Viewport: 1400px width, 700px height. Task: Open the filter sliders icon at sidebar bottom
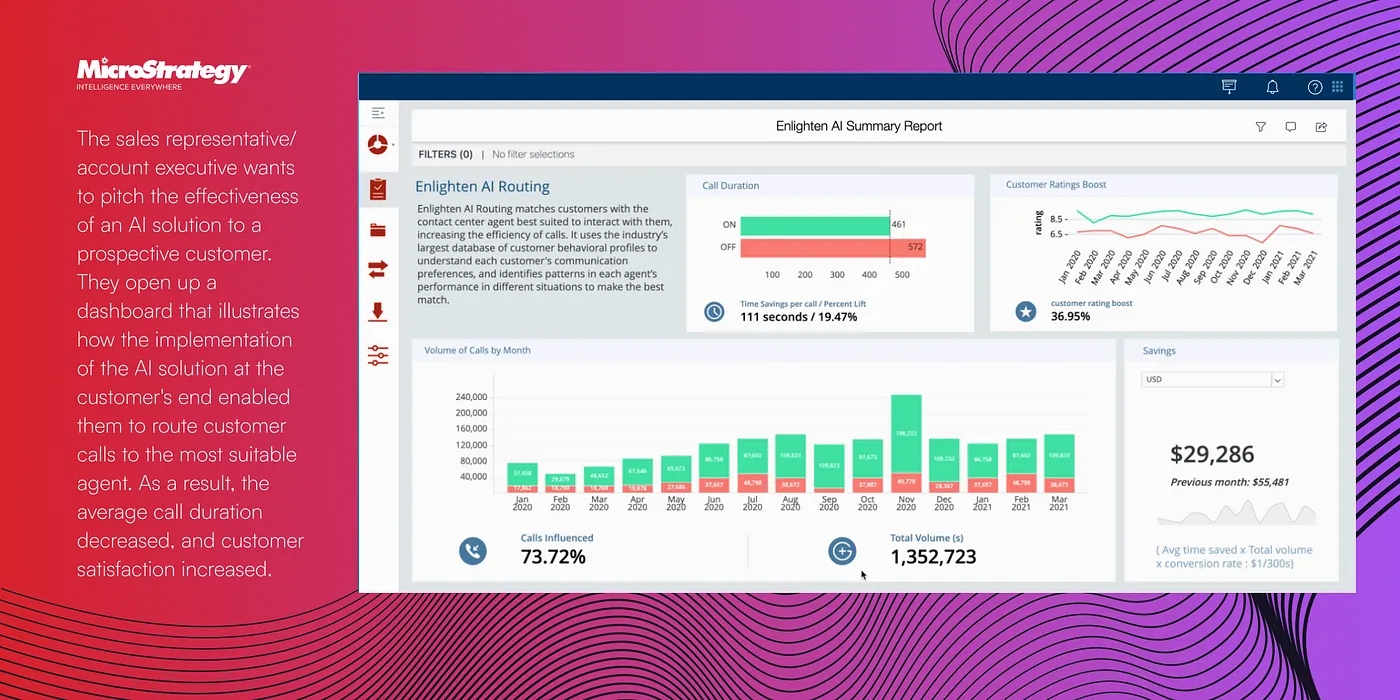coord(378,355)
